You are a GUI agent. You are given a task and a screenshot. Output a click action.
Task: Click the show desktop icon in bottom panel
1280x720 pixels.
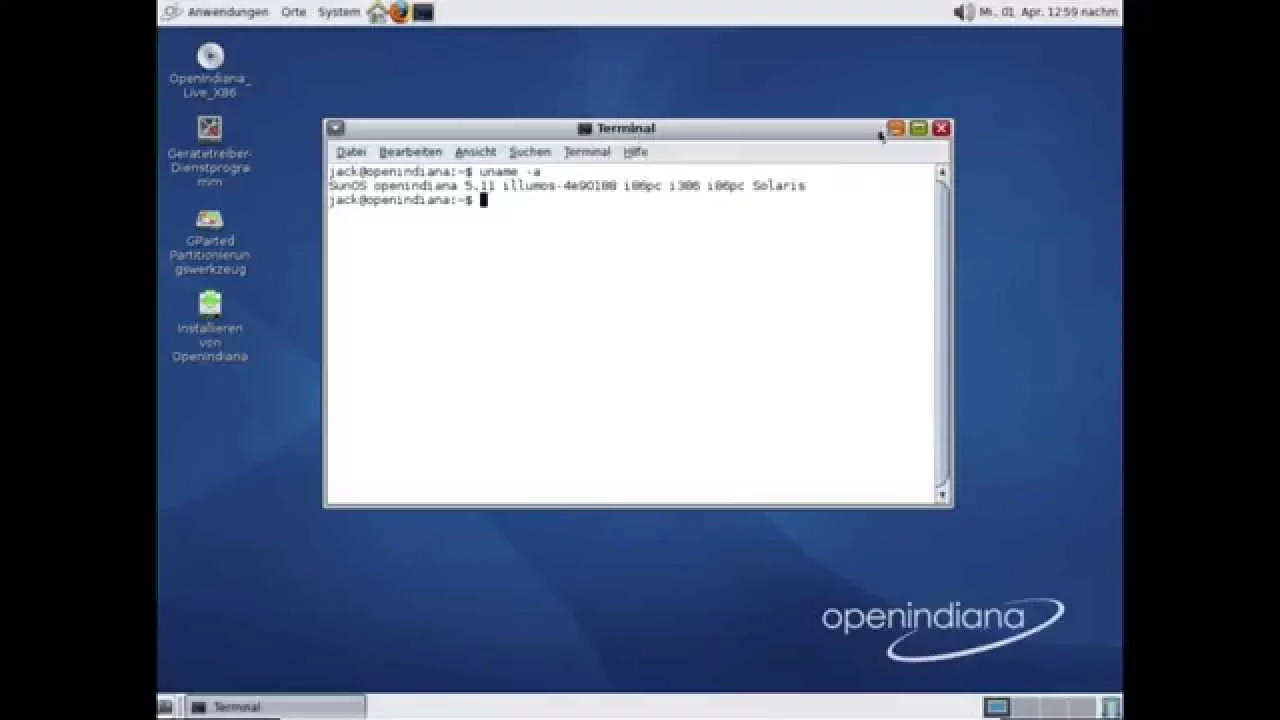166,707
